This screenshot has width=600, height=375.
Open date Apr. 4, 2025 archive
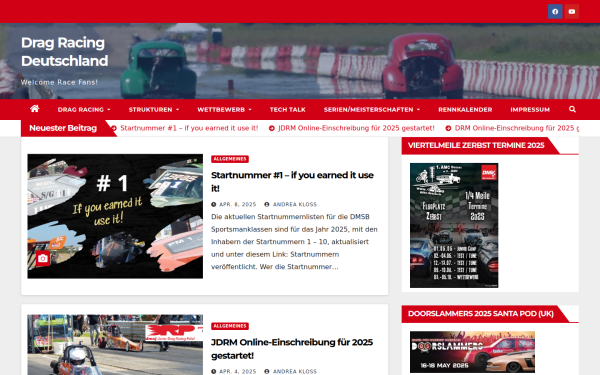click(238, 371)
